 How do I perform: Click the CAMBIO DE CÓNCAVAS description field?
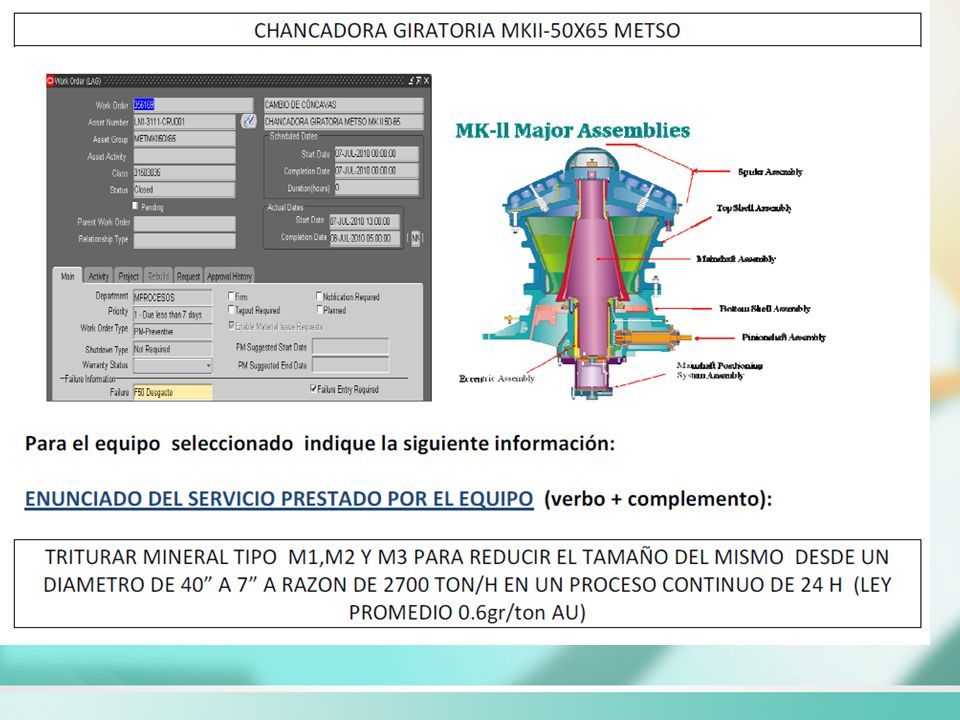point(343,105)
